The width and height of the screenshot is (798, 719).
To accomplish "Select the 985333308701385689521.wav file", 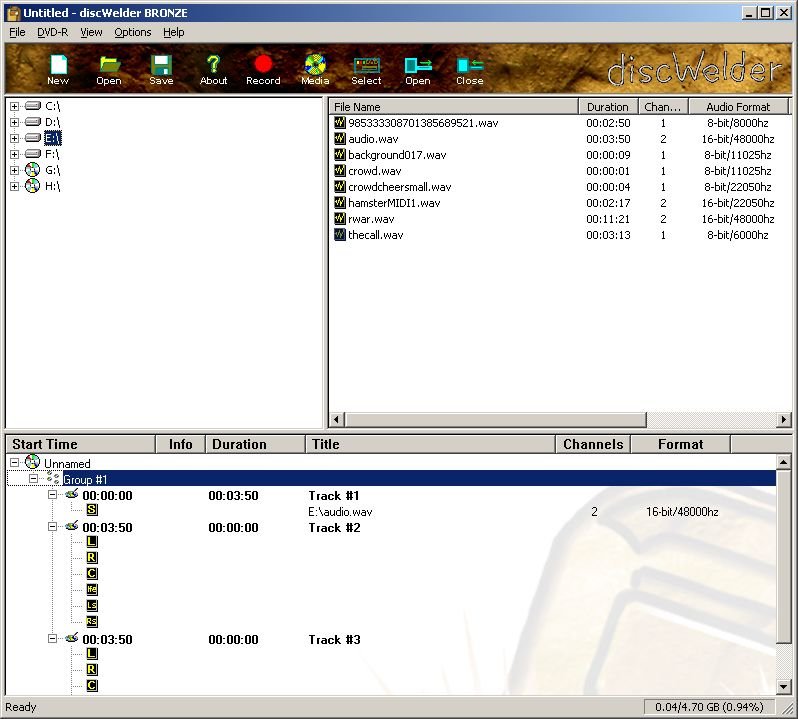I will pyautogui.click(x=423, y=123).
